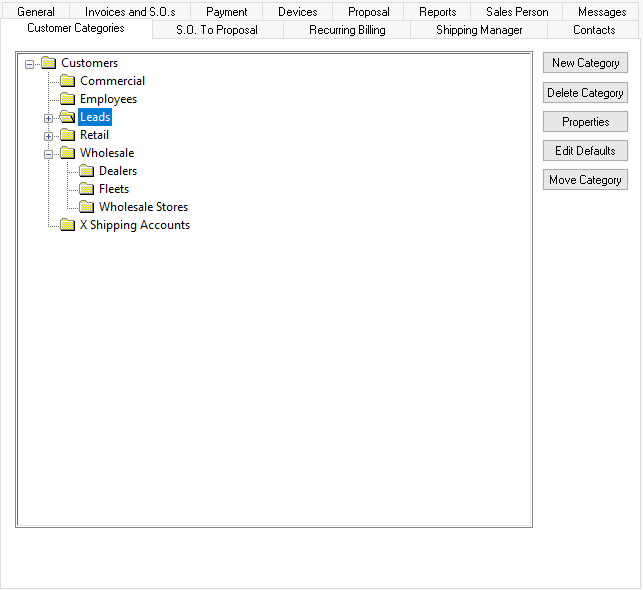Click the Dealers folder icon
This screenshot has width=643, height=590.
point(86,171)
